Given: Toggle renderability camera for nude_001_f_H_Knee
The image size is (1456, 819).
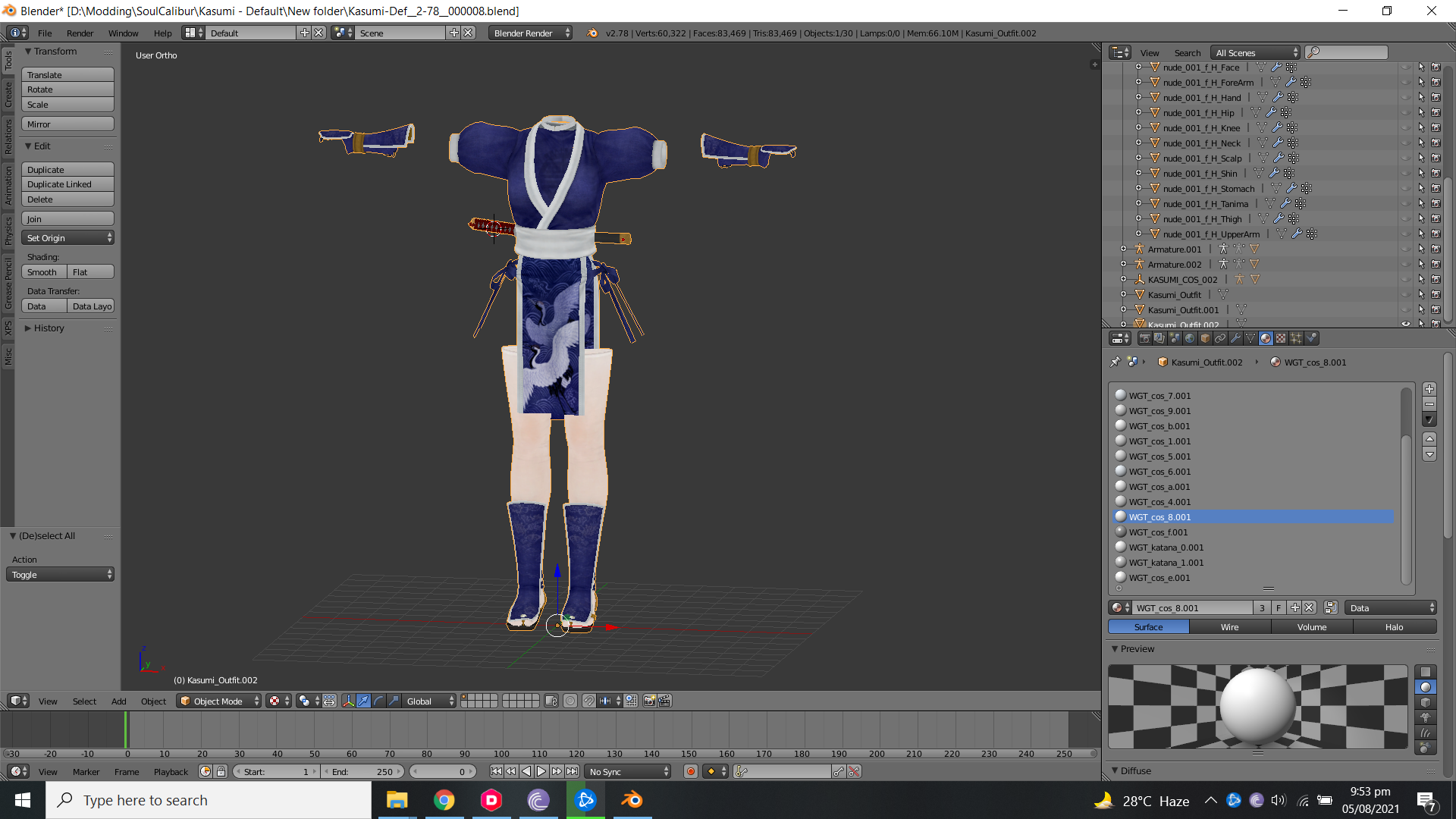Looking at the screenshot, I should 1436,128.
